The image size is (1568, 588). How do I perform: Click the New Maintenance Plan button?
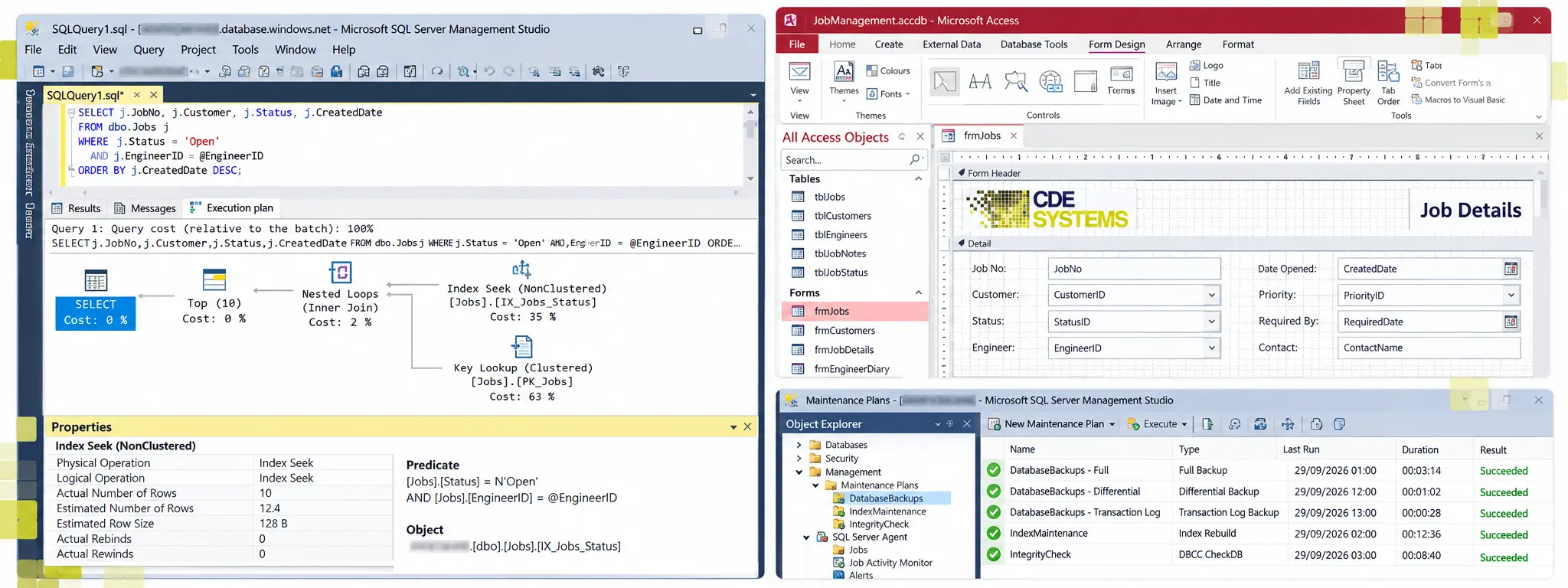pyautogui.click(x=1052, y=424)
